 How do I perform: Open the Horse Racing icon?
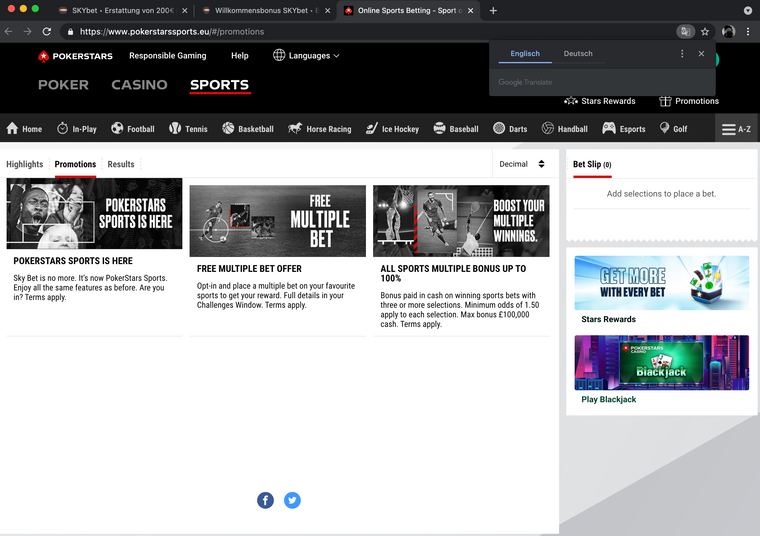coord(295,128)
